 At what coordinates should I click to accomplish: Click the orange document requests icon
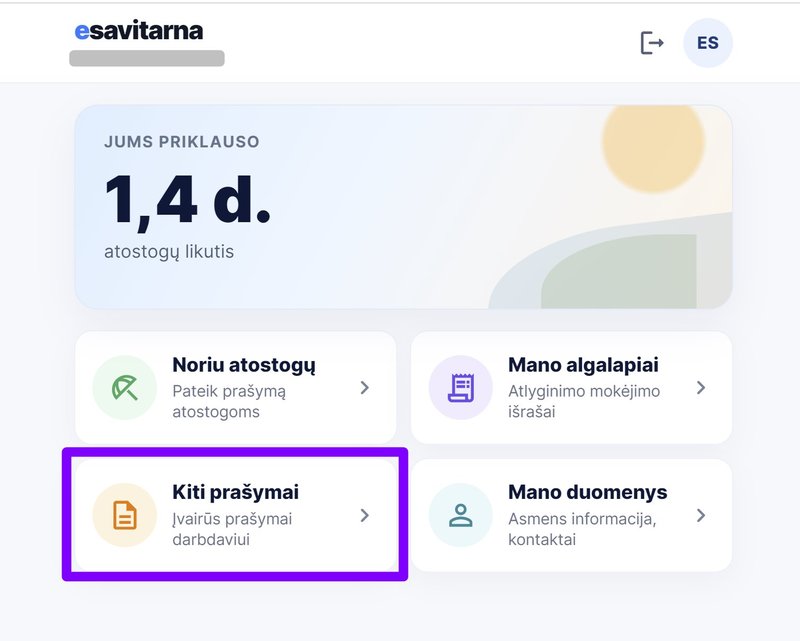click(x=124, y=515)
